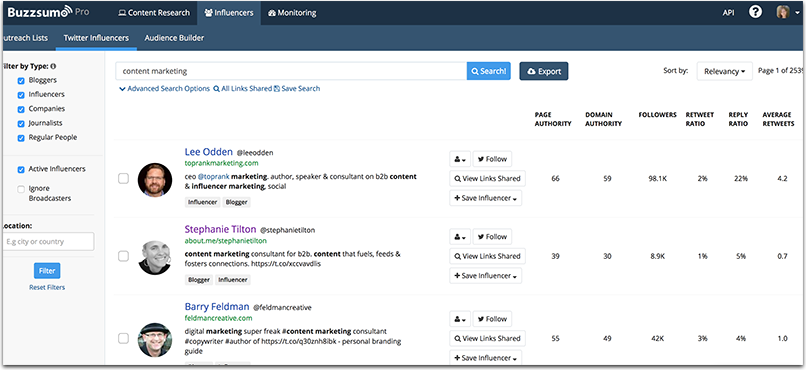
Task: Click the Buzzsumo Pro logo
Action: point(48,12)
